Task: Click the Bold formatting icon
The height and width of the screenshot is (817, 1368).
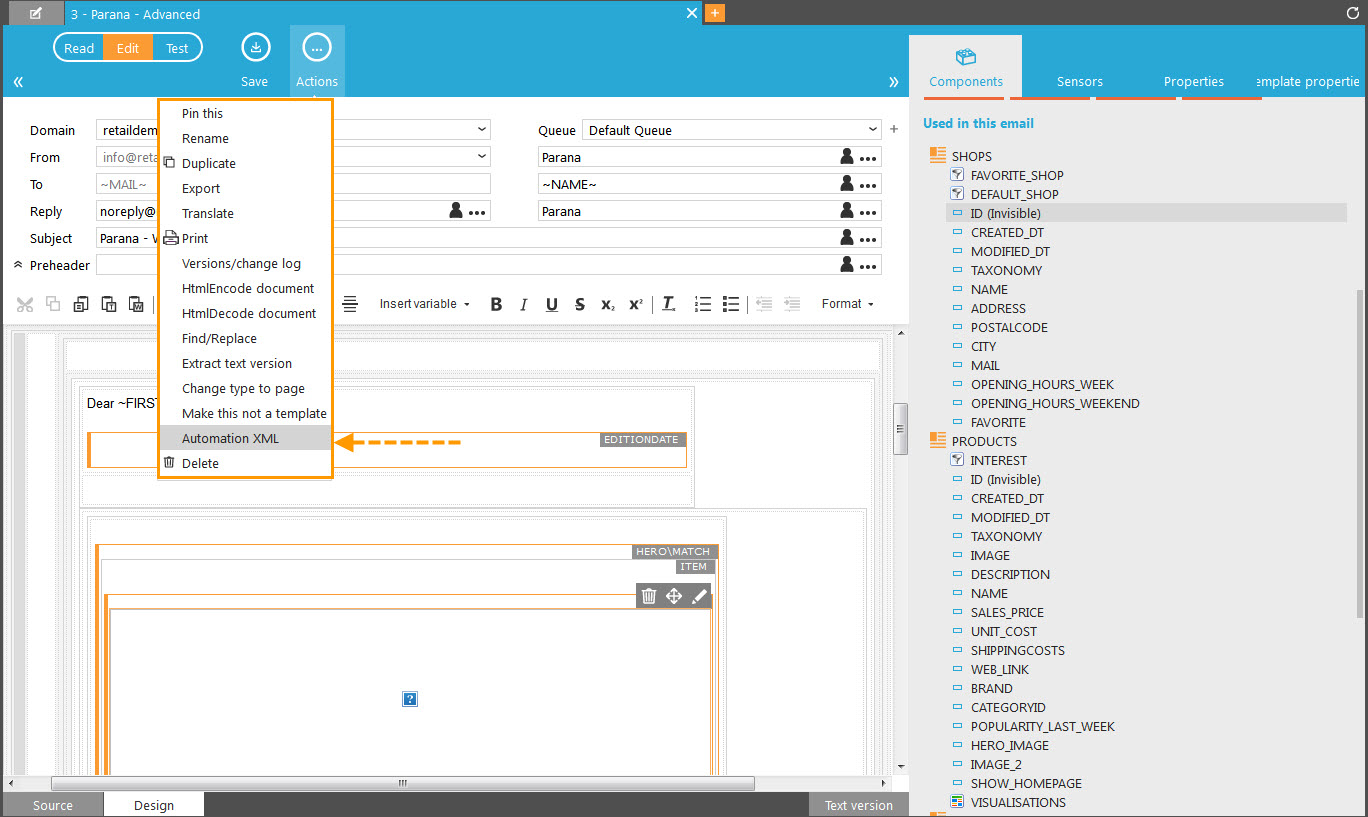Action: [x=496, y=304]
